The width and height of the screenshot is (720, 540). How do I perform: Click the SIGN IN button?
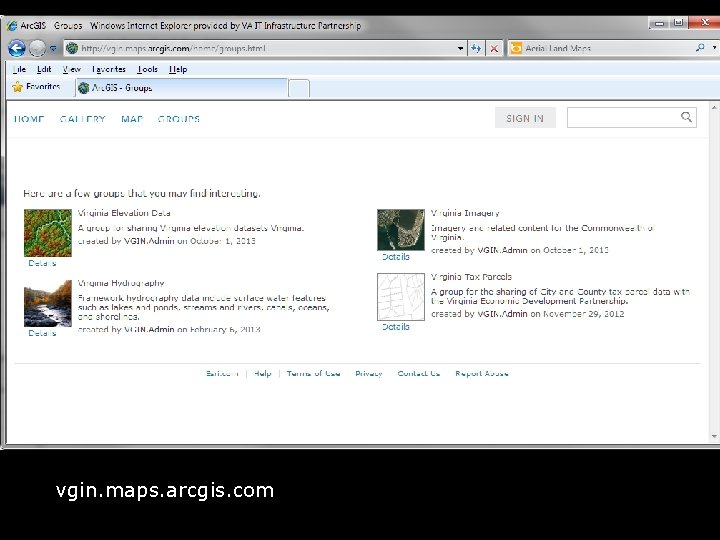point(525,118)
